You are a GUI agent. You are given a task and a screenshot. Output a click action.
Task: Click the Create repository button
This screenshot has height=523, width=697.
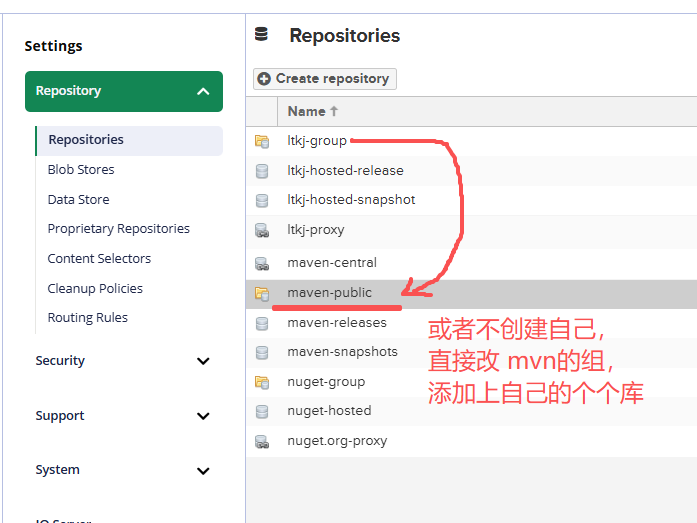tap(325, 79)
